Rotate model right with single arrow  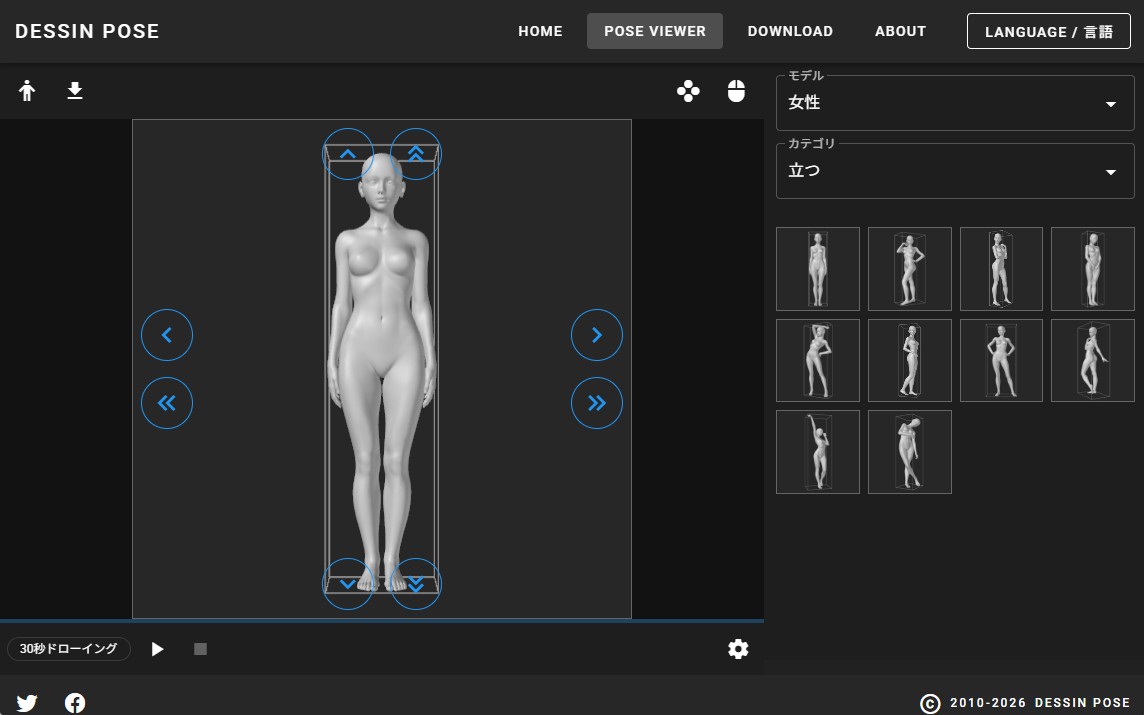[x=597, y=335]
